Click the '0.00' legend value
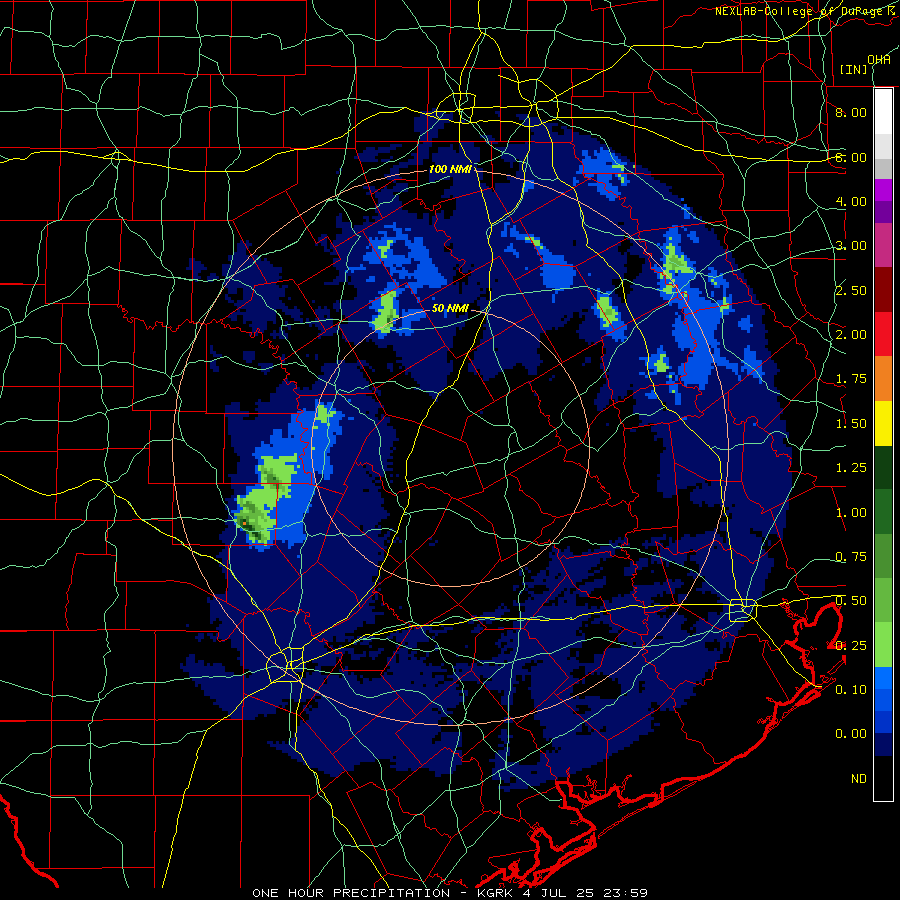Viewport: 900px width, 900px height. (851, 734)
